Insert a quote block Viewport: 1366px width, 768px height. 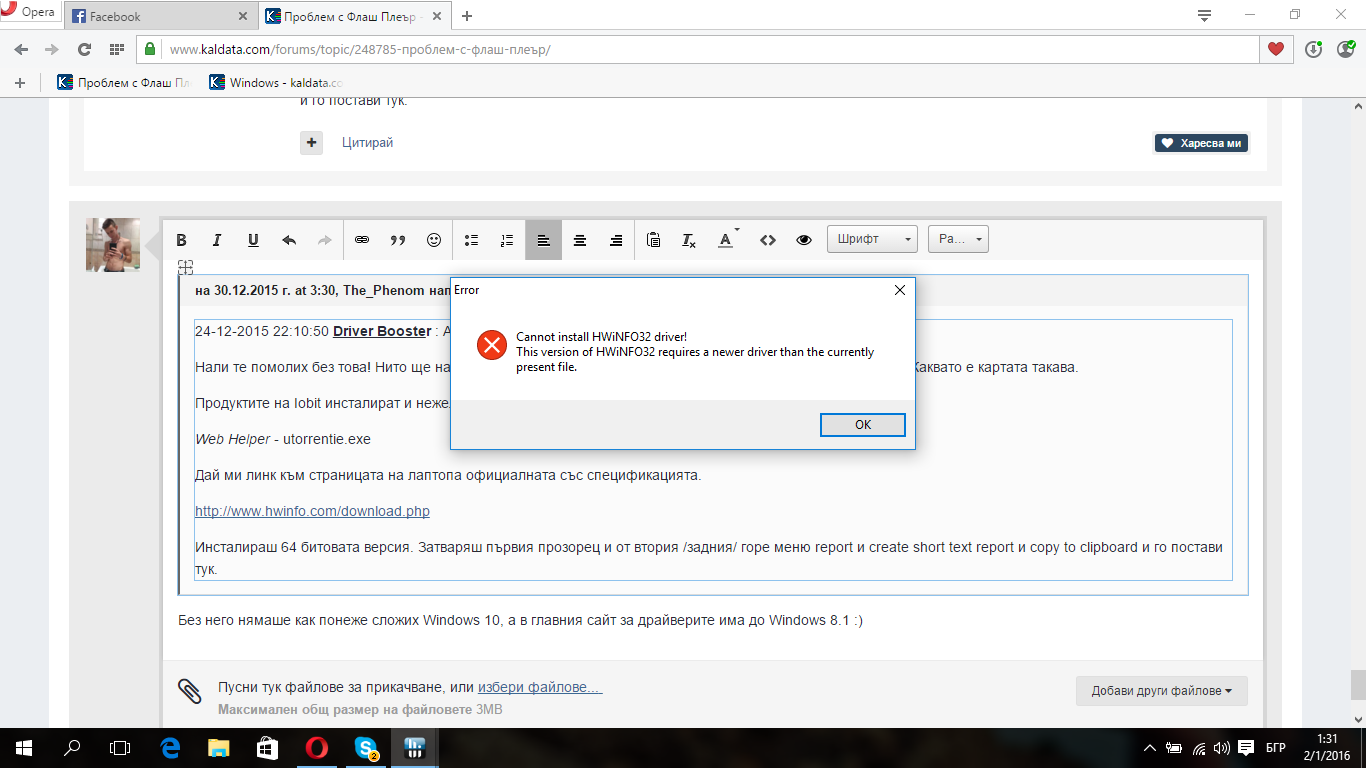[x=398, y=240]
